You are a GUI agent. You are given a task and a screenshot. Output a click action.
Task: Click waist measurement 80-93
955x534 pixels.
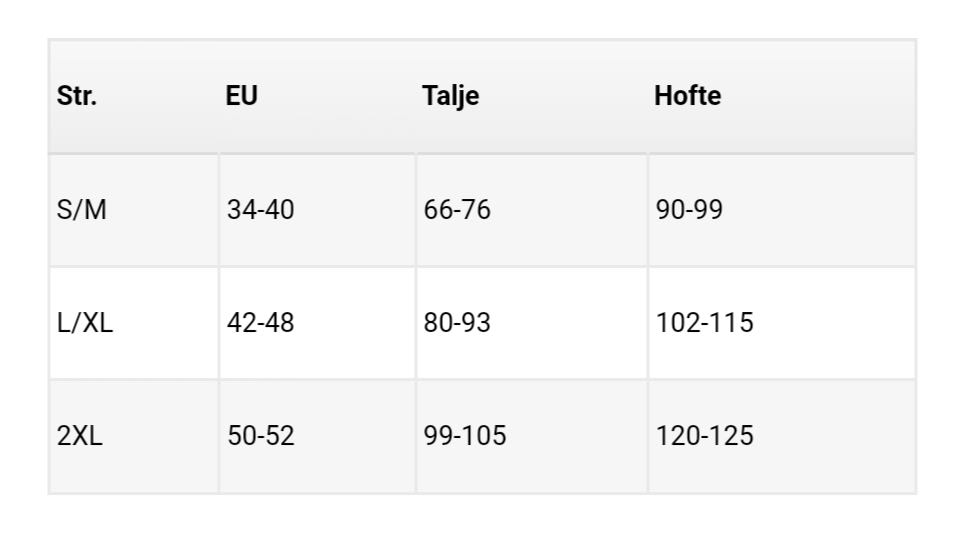click(457, 323)
